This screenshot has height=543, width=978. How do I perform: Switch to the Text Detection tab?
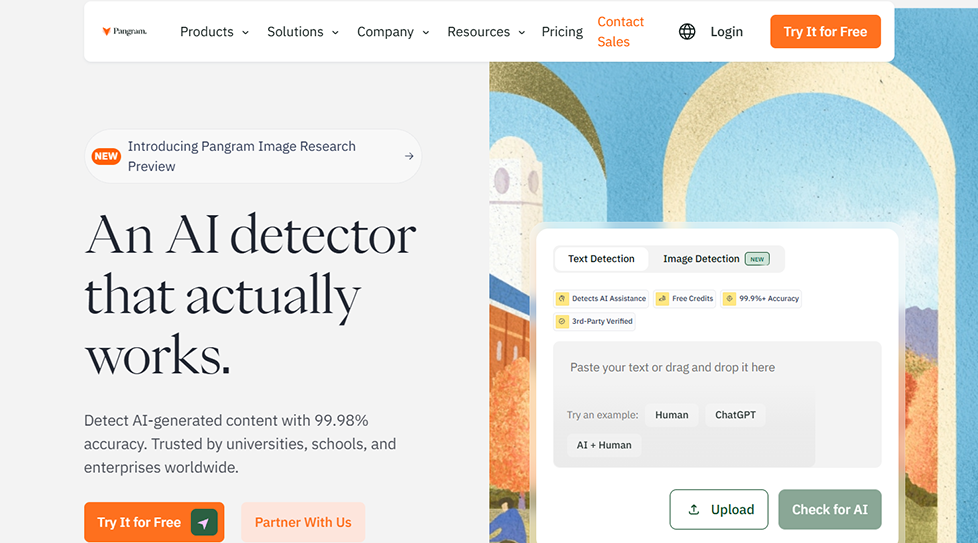tap(601, 259)
